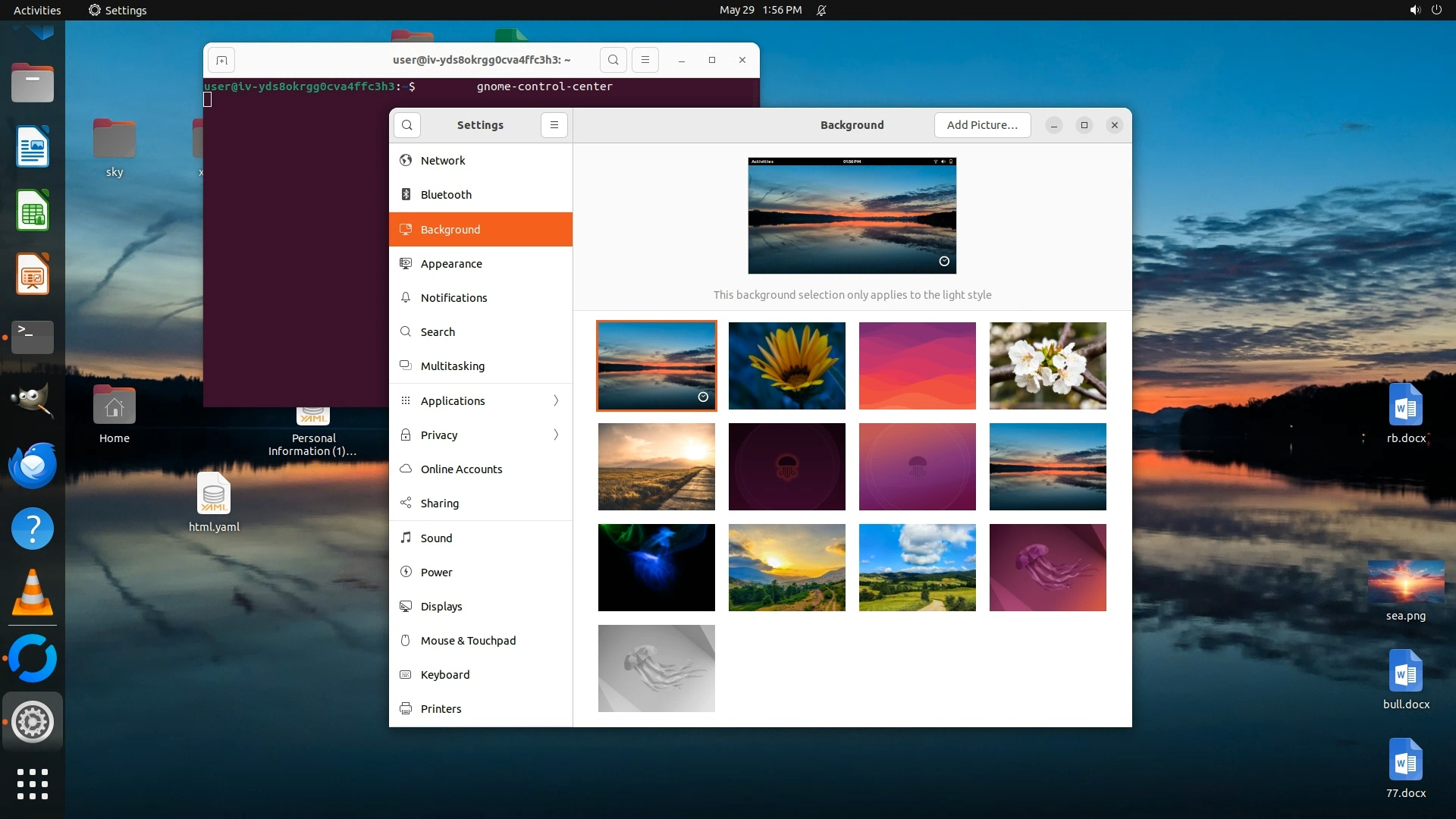Image resolution: width=1456 pixels, height=819 pixels.
Task: Select the pink-orange gradient wallpaper
Action: tap(917, 366)
